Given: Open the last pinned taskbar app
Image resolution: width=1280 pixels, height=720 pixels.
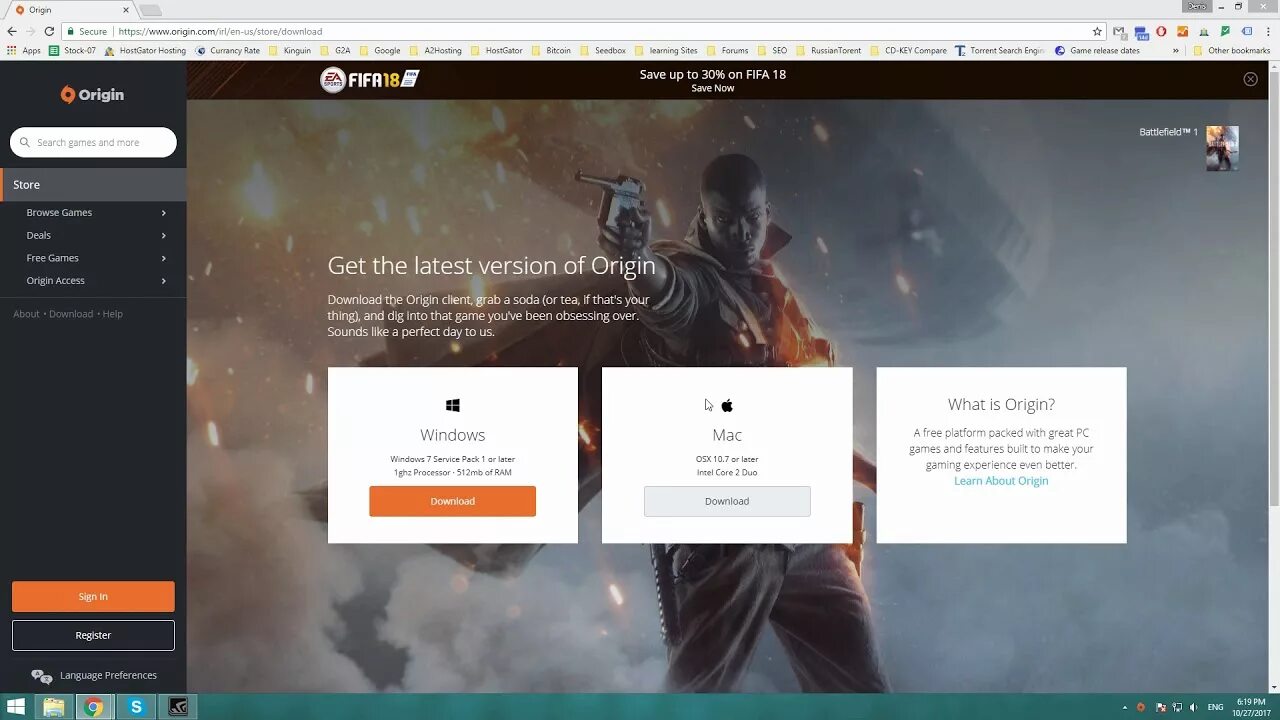Looking at the screenshot, I should coord(177,707).
